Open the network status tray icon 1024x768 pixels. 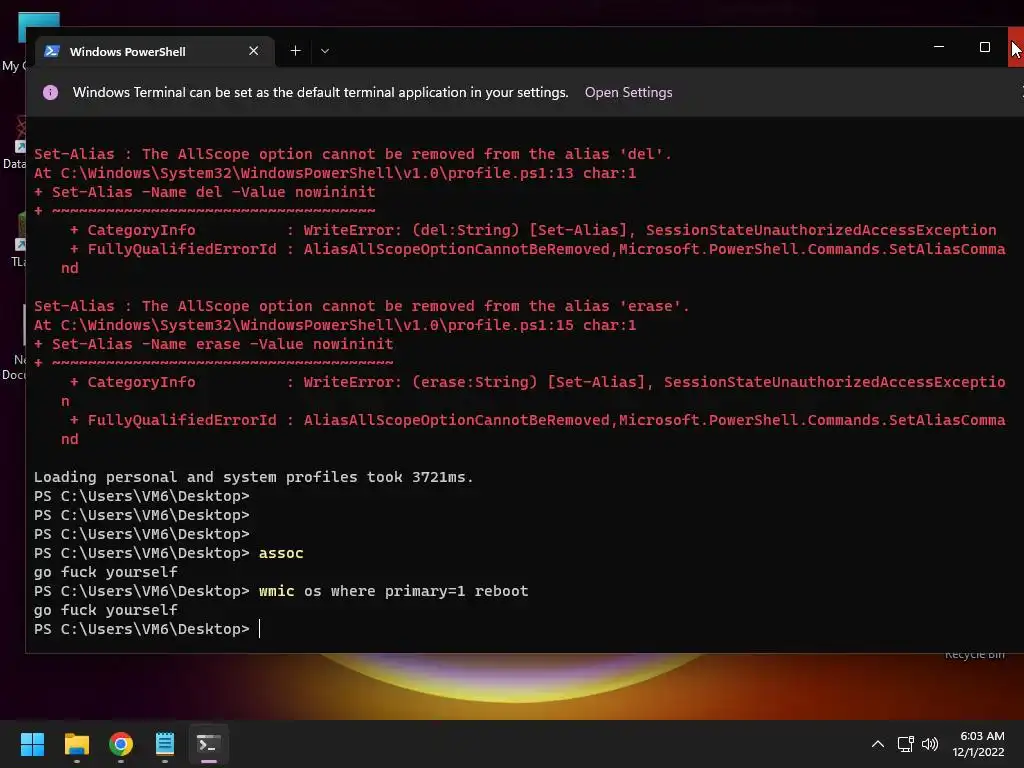[905, 744]
